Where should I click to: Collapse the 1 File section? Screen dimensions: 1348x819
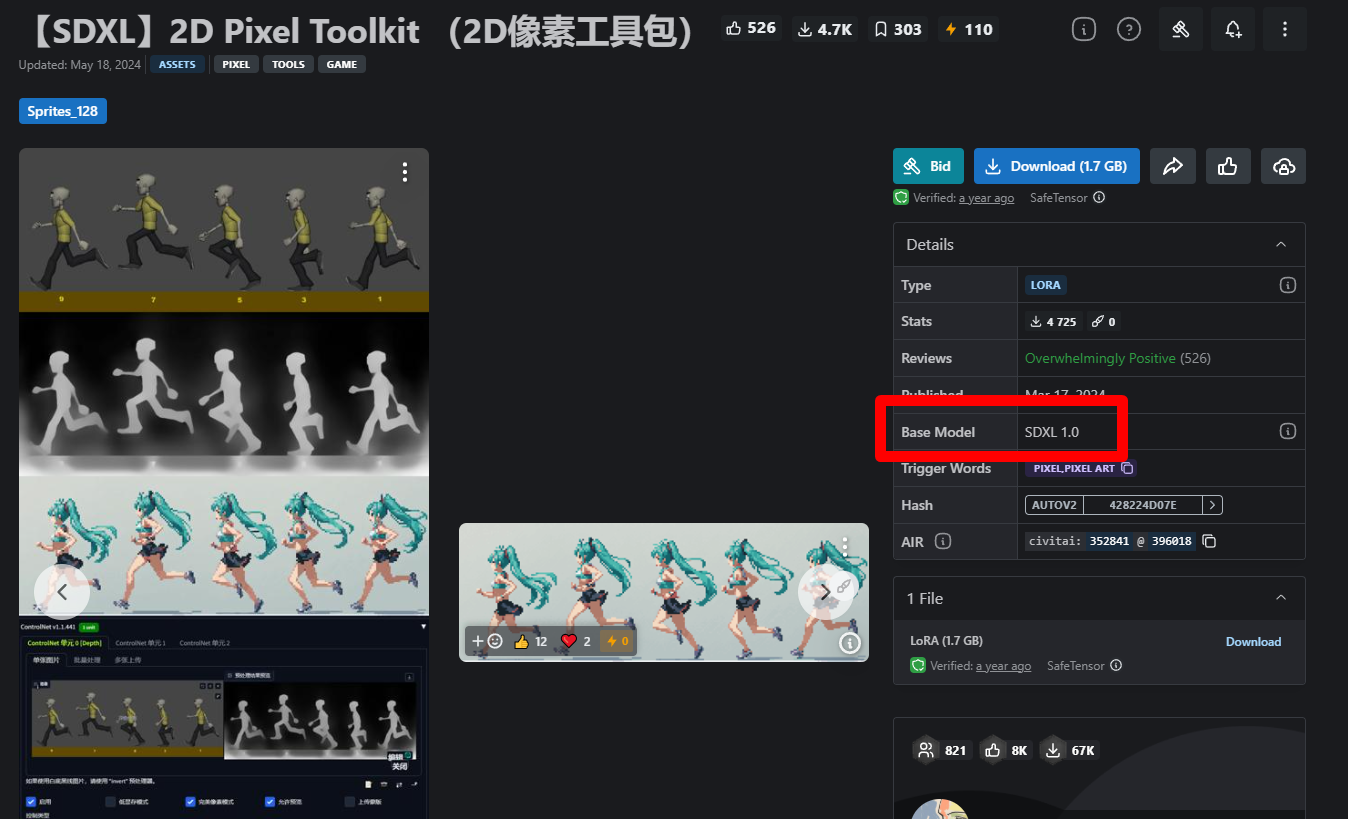coord(1281,598)
